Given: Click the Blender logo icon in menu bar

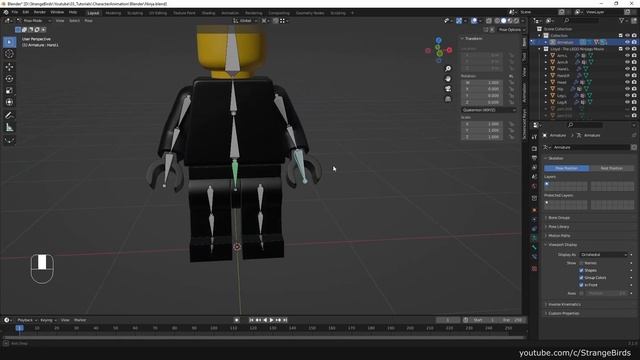Looking at the screenshot, I should (x=5, y=12).
